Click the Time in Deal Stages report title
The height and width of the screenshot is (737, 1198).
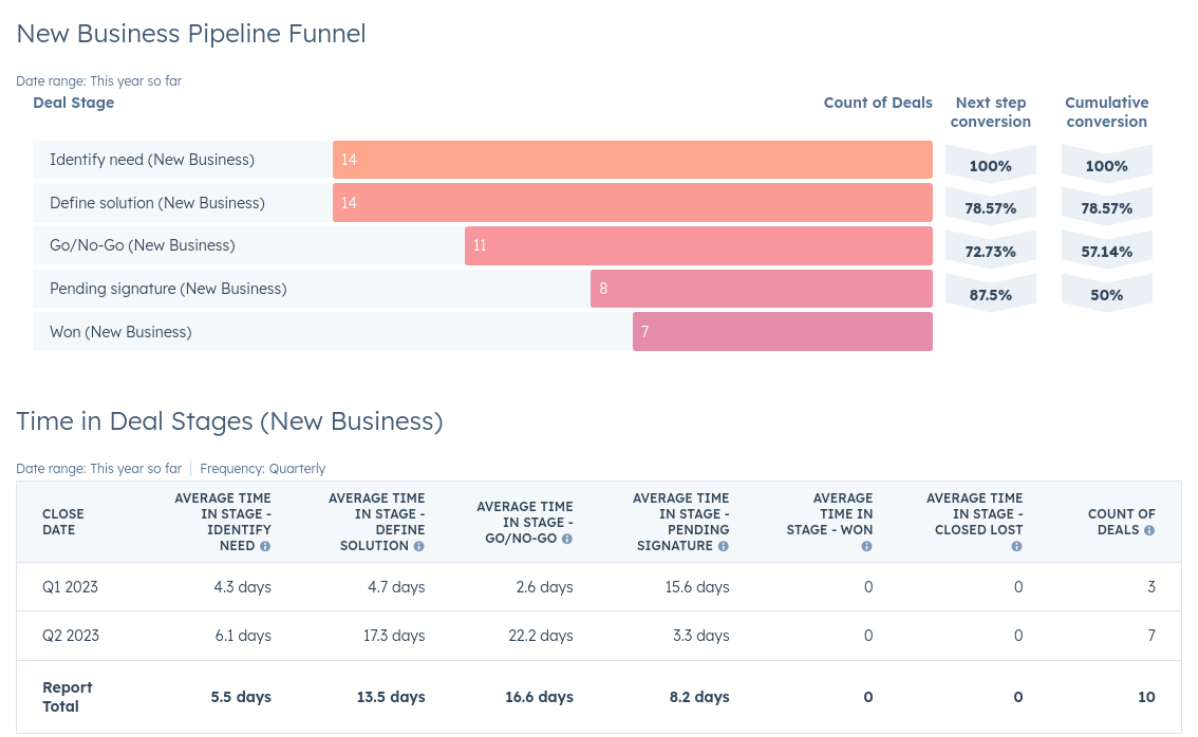click(229, 422)
